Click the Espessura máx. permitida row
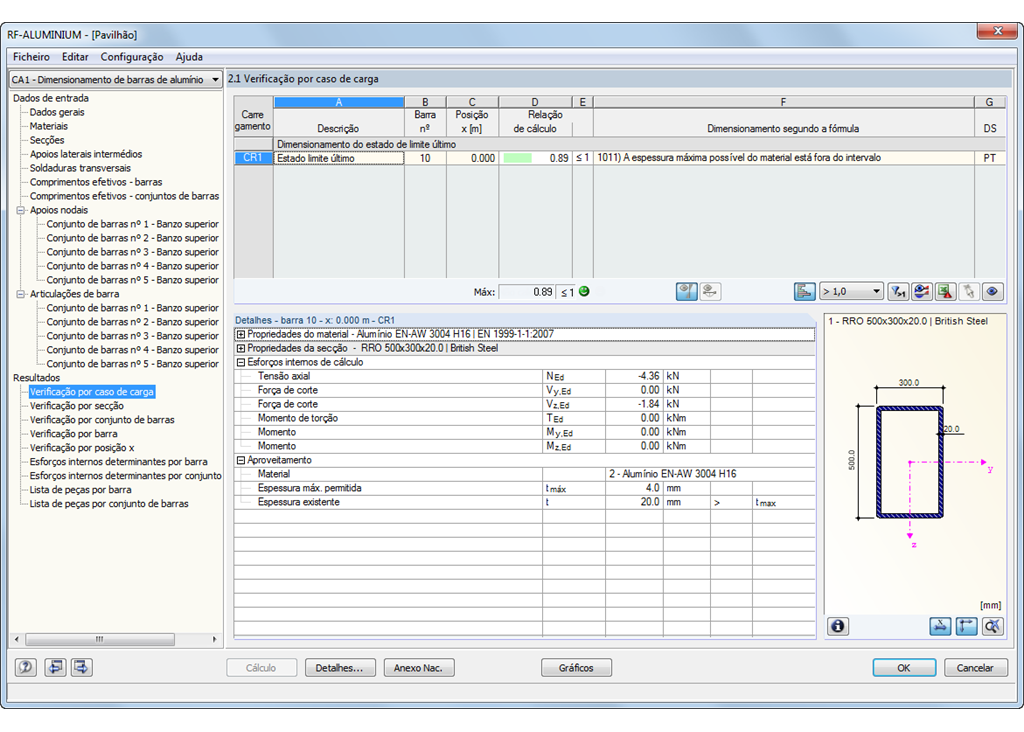Viewport: 1024px width, 732px height. 524,488
